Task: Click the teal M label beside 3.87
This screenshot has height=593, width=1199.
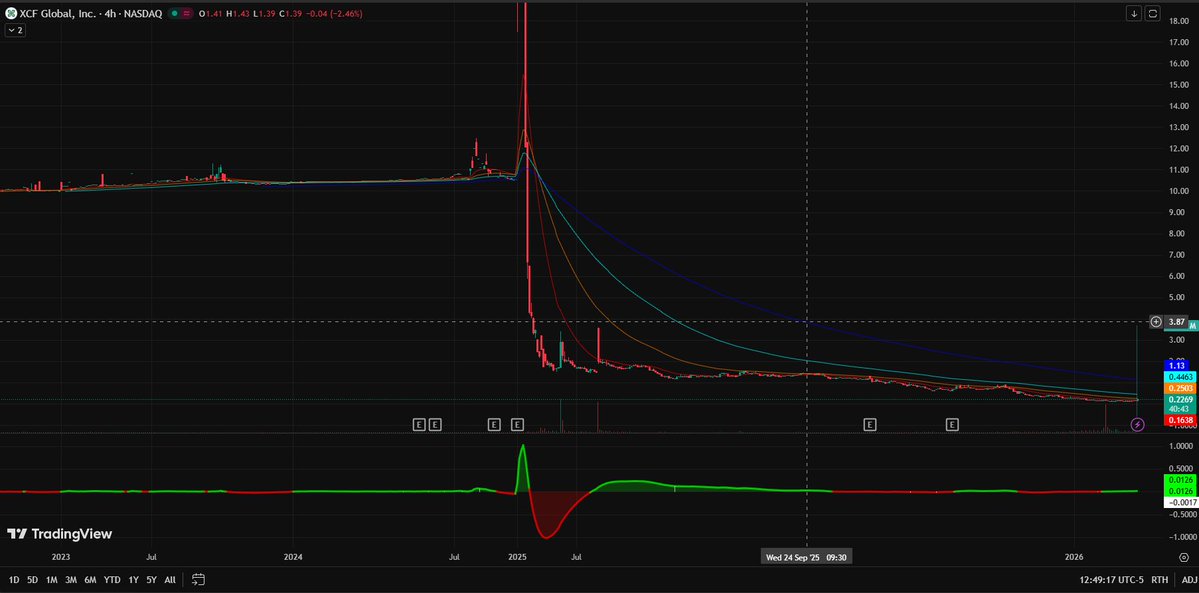Action: (1192, 326)
